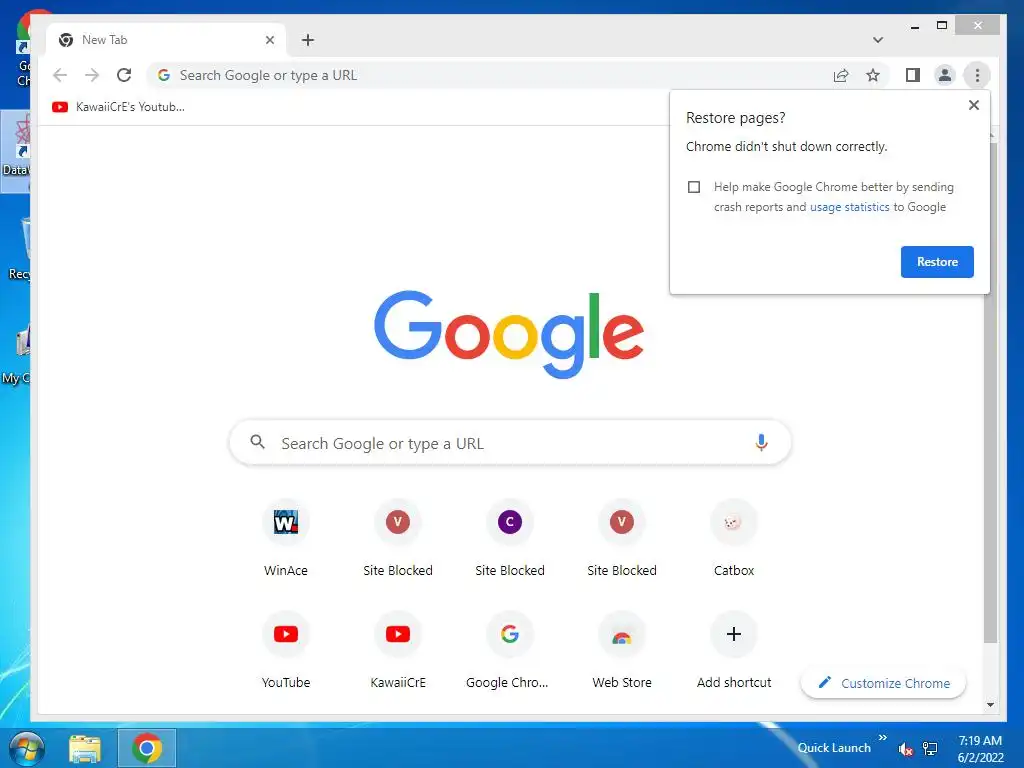Open Chrome's three-dot menu
This screenshot has width=1024, height=768.
point(977,75)
